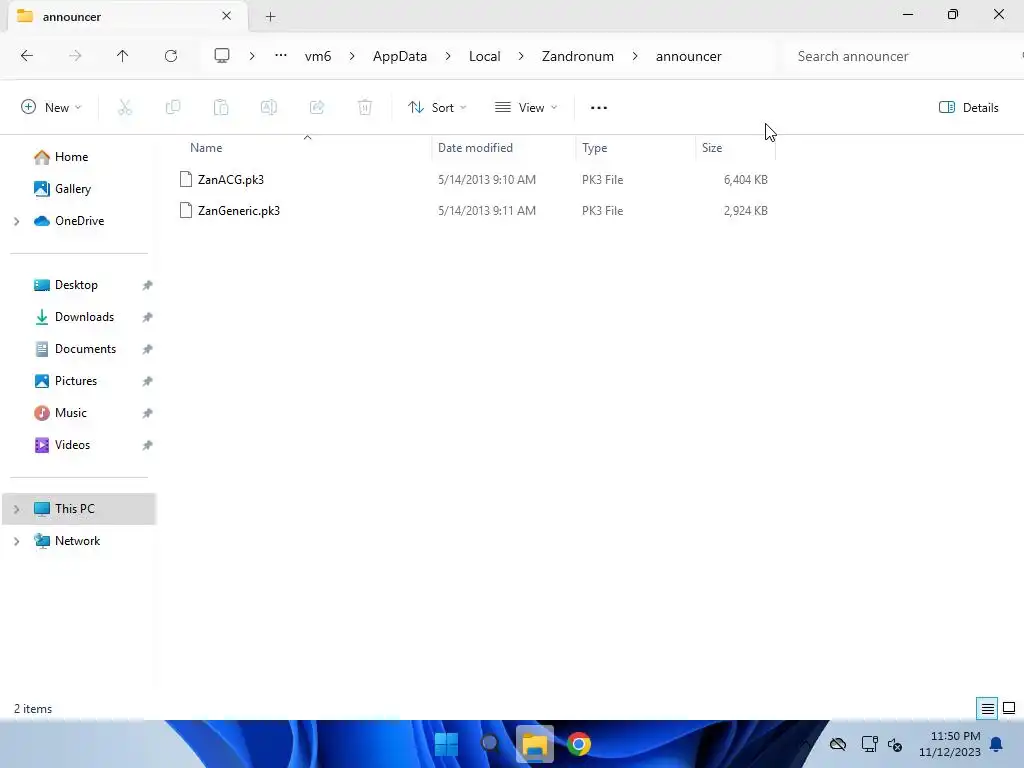This screenshot has height=768, width=1024.
Task: Go up one folder level
Action: pyautogui.click(x=122, y=56)
